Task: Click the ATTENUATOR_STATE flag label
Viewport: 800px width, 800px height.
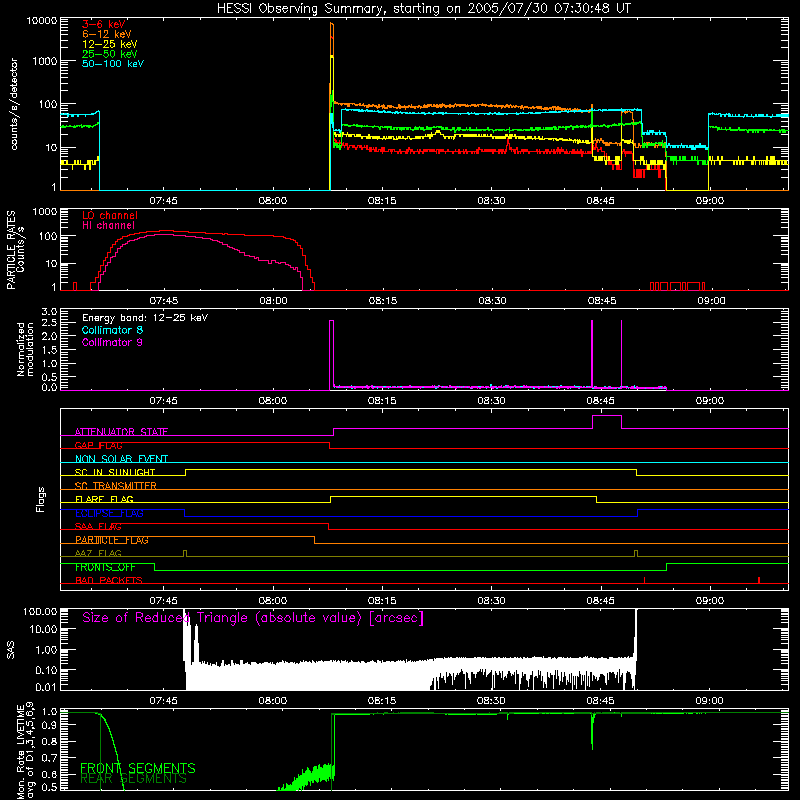Action: click(121, 432)
